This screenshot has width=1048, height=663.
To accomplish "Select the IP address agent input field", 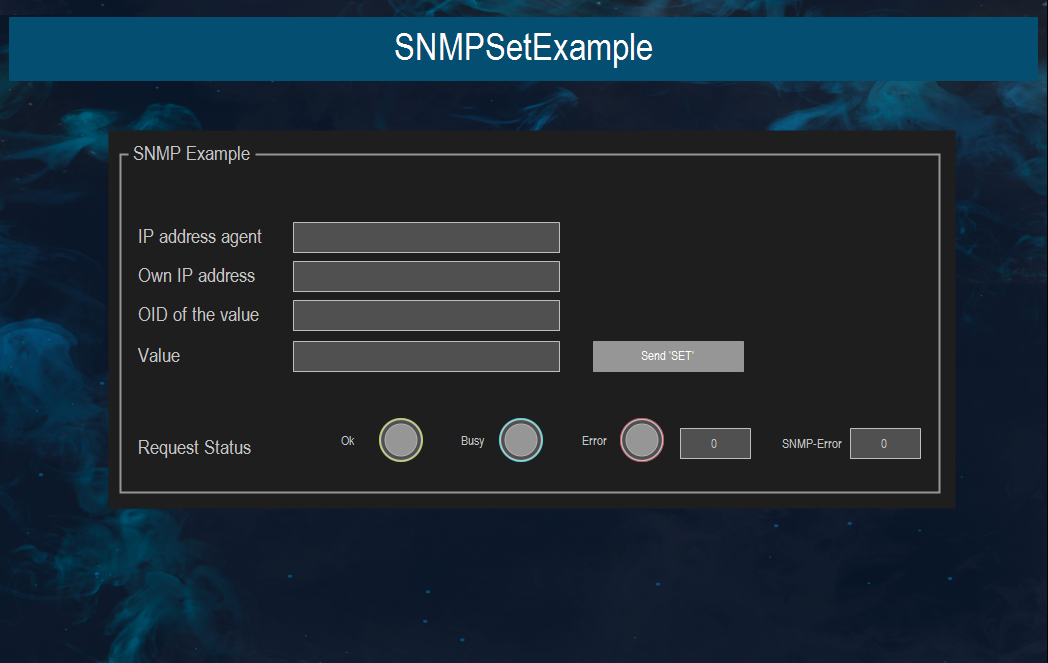I will tap(426, 237).
